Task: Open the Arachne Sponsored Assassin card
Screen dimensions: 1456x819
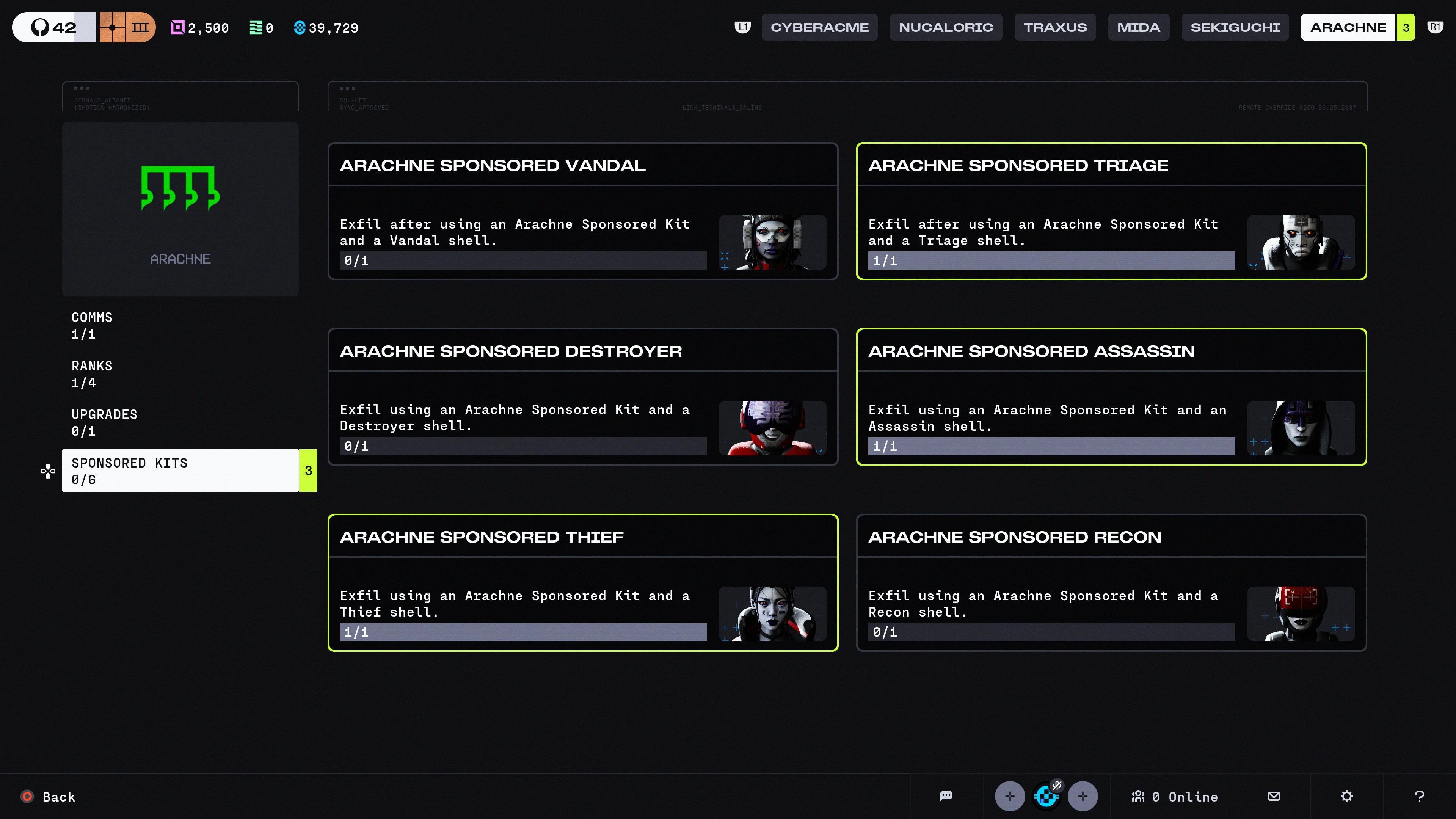Action: 1112,397
